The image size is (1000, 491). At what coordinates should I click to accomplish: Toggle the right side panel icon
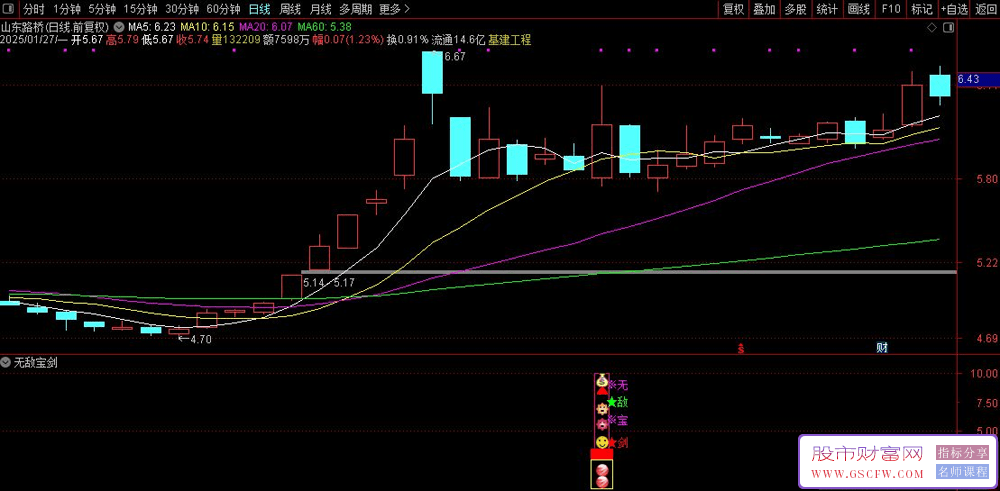pos(949,27)
